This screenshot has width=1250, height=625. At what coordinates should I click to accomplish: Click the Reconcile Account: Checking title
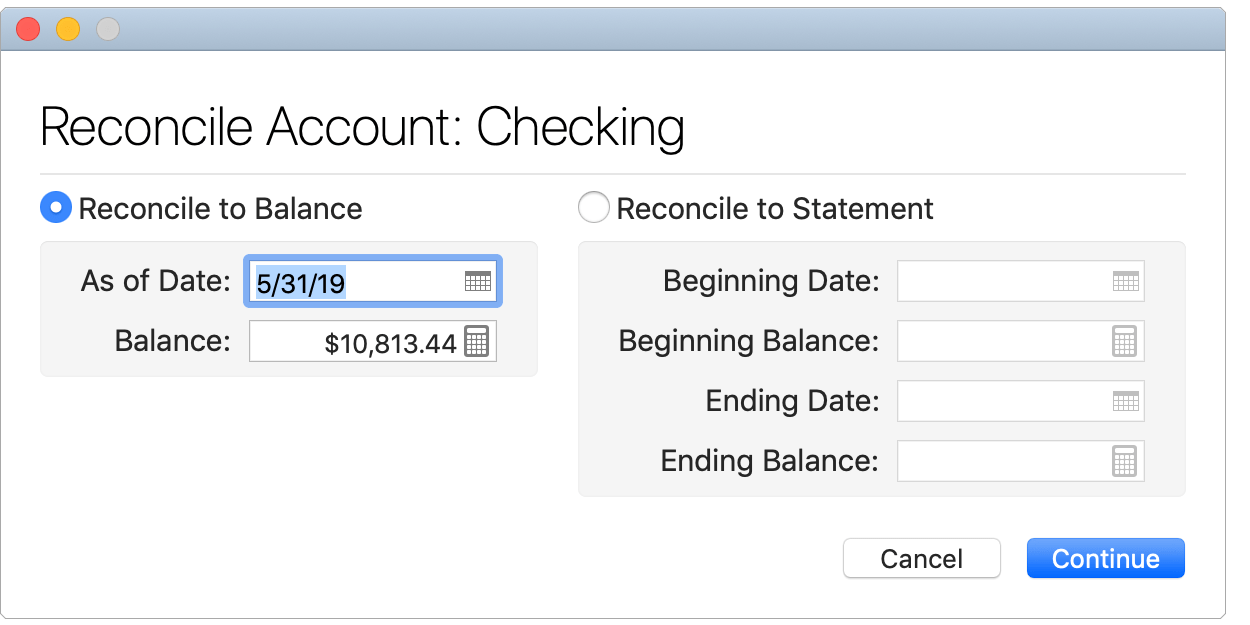pos(362,127)
